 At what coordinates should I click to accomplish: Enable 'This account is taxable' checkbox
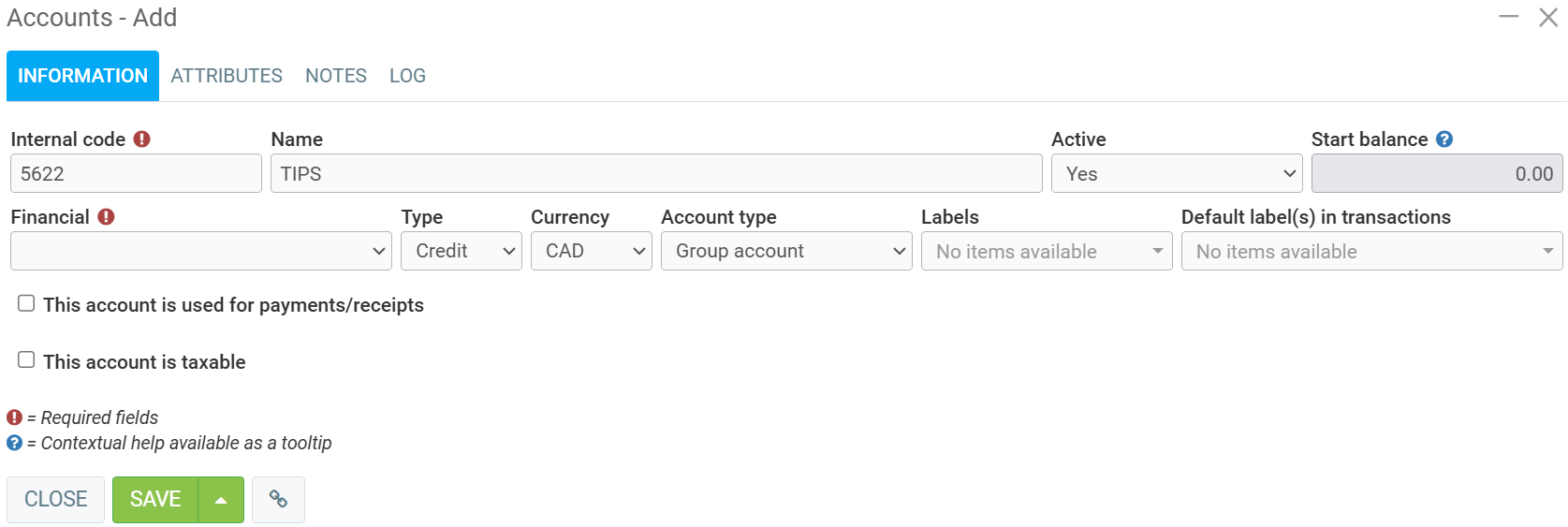(x=26, y=360)
